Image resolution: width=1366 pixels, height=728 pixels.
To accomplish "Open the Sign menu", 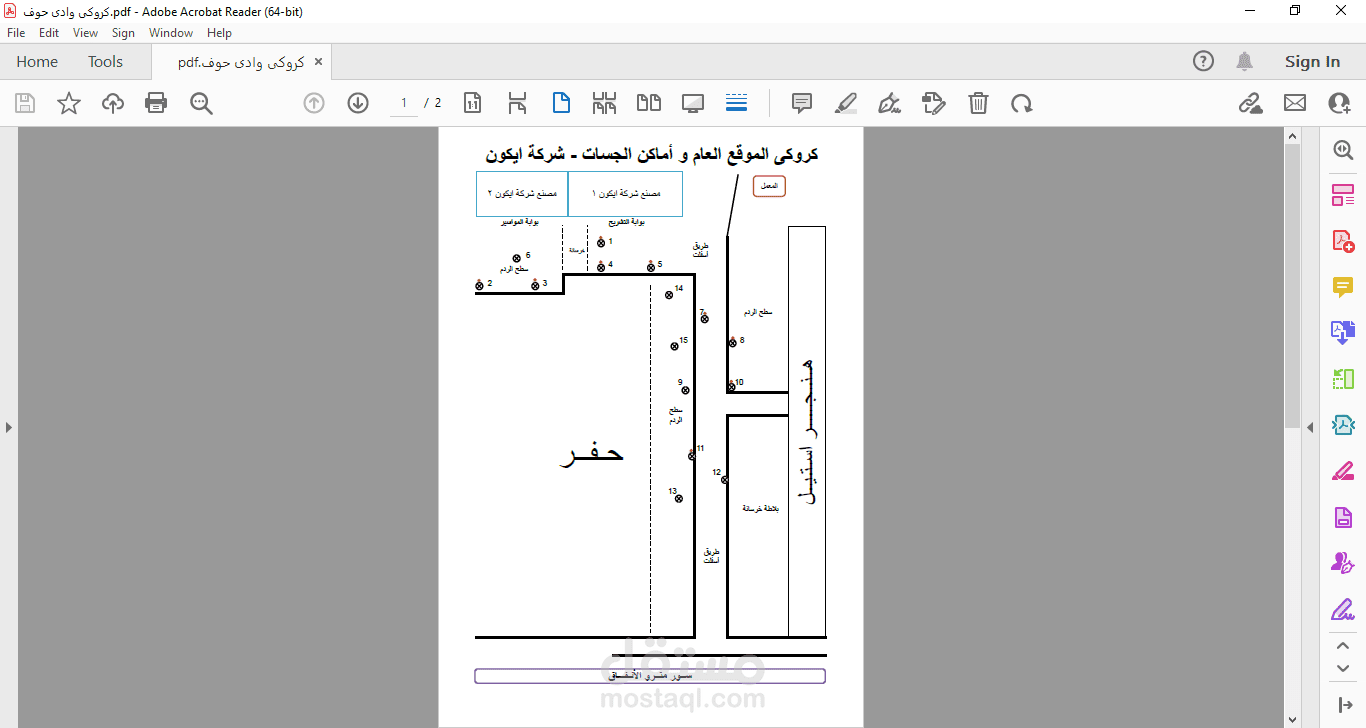I will pos(123,33).
